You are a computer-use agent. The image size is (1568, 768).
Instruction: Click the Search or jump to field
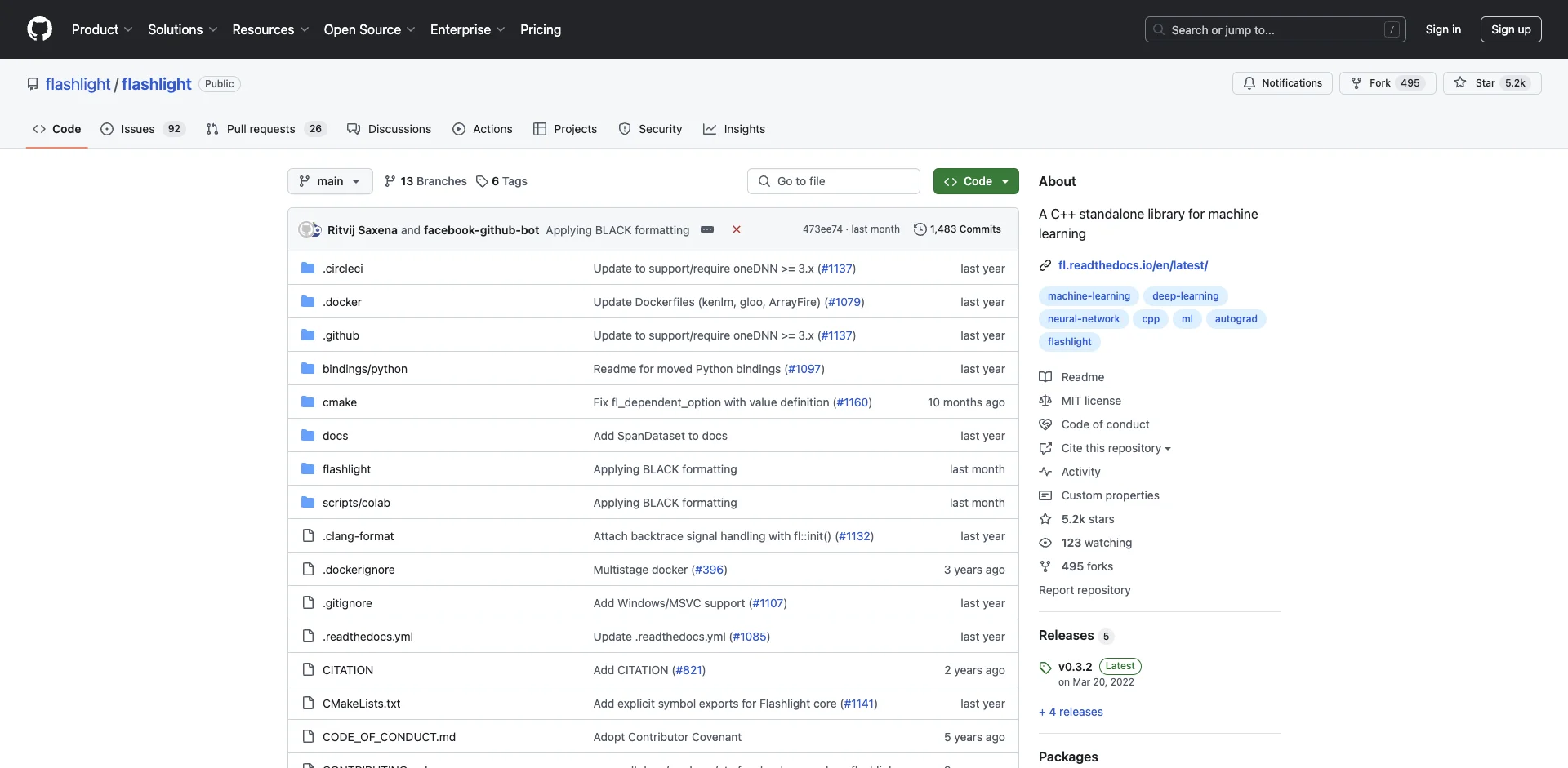pos(1276,29)
